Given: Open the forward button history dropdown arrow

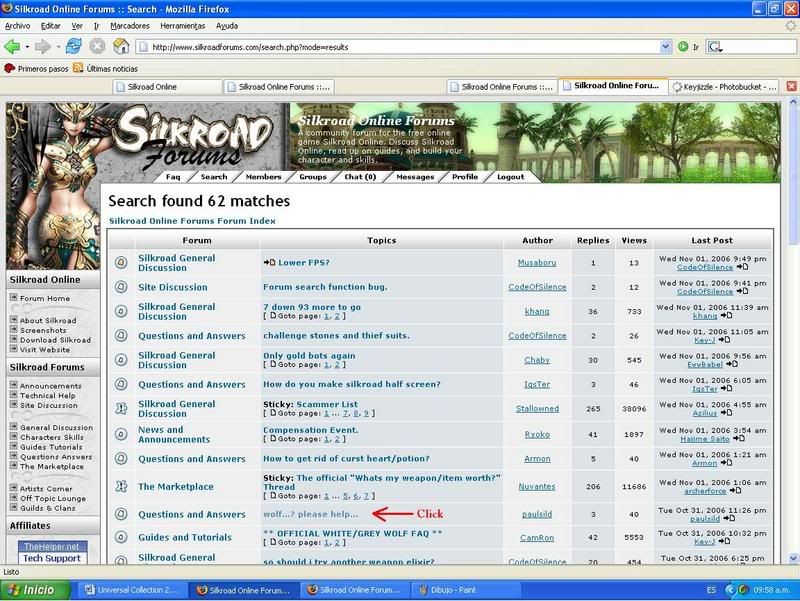Looking at the screenshot, I should pyautogui.click(x=58, y=47).
